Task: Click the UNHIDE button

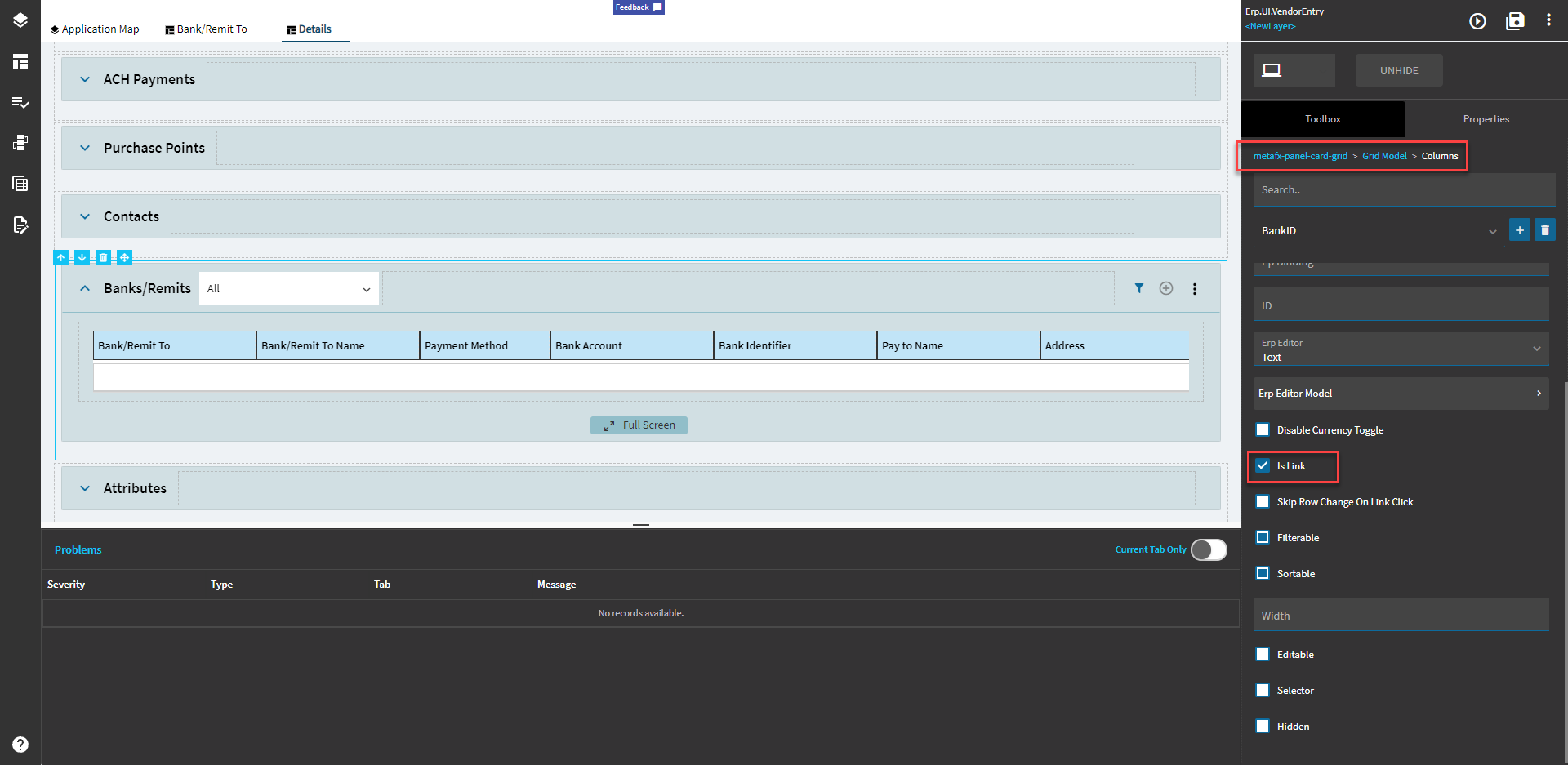Action: point(1399,71)
